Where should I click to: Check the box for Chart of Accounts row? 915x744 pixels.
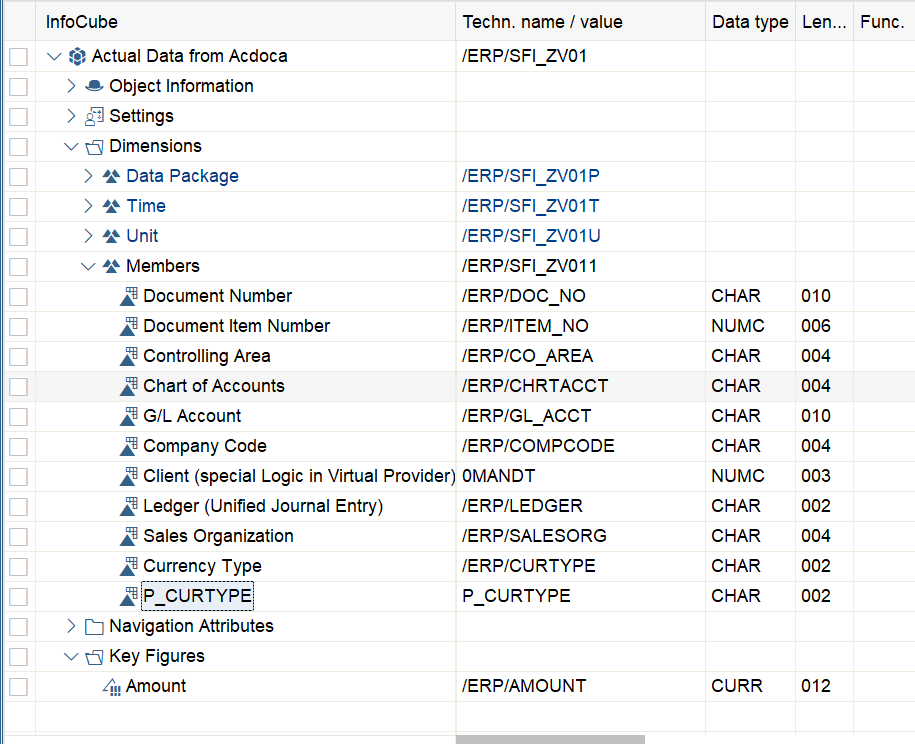tap(18, 386)
